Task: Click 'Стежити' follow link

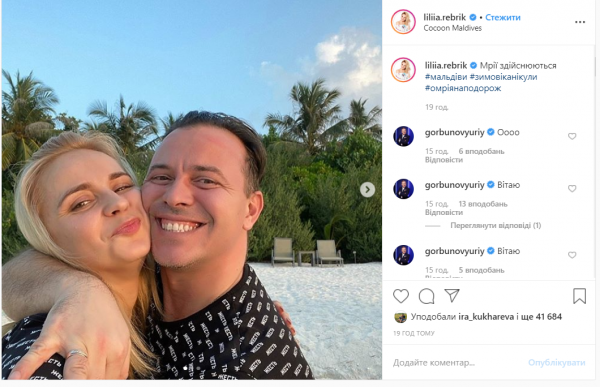Action: [503, 17]
